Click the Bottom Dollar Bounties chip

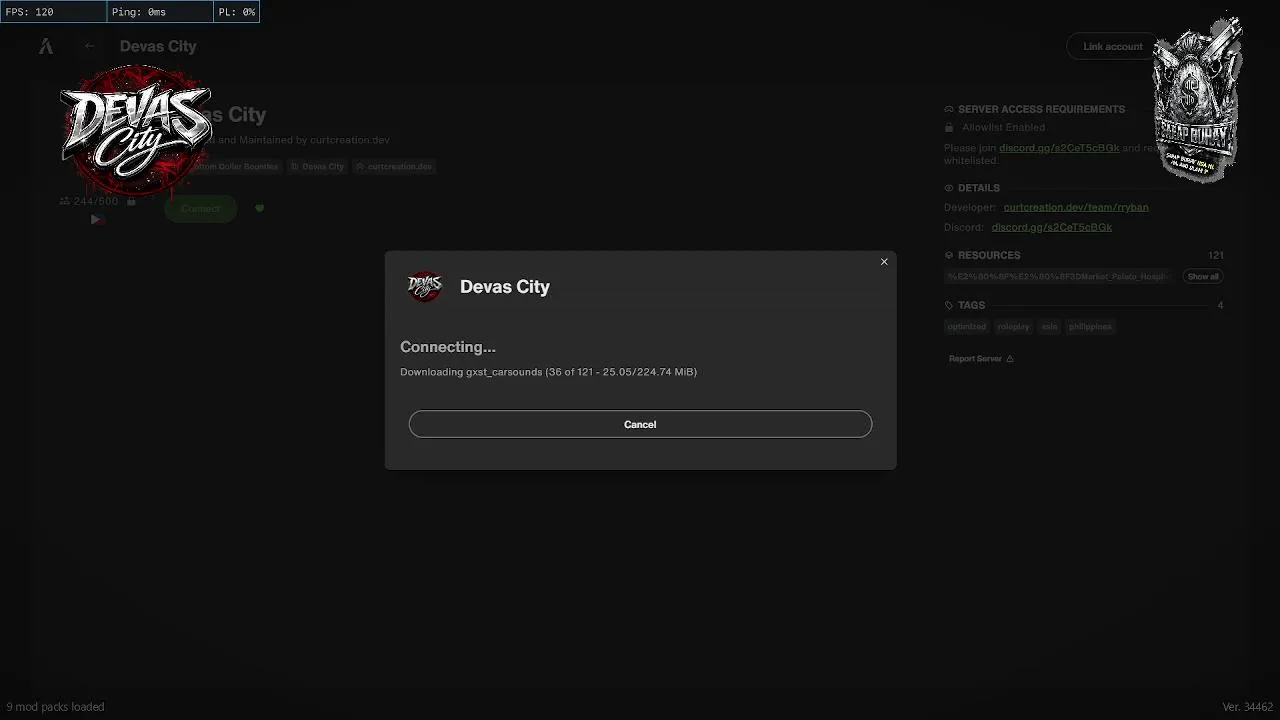pos(236,166)
